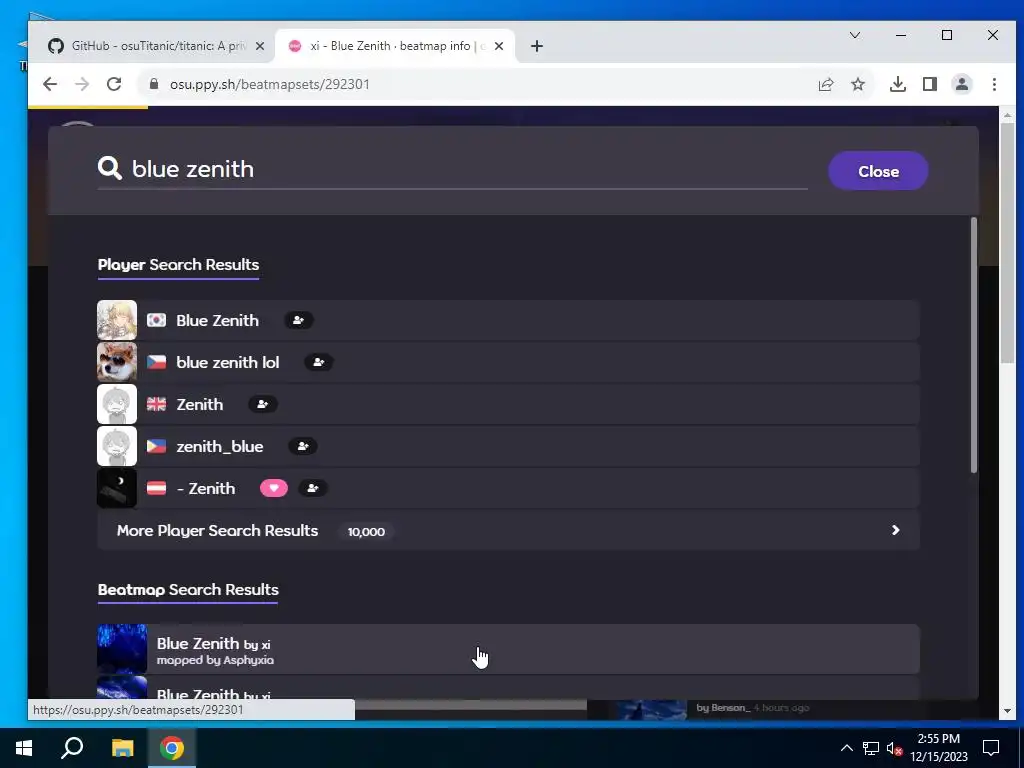The image size is (1024, 768).
Task: Open the Chrome profile menu
Action: pyautogui.click(x=962, y=84)
